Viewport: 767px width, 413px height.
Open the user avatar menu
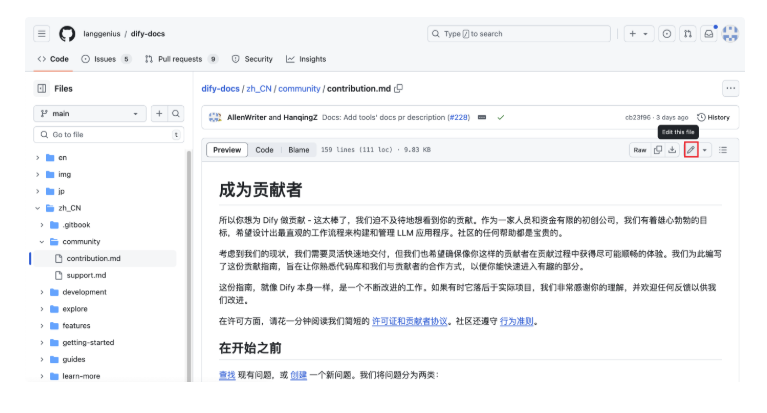click(730, 34)
